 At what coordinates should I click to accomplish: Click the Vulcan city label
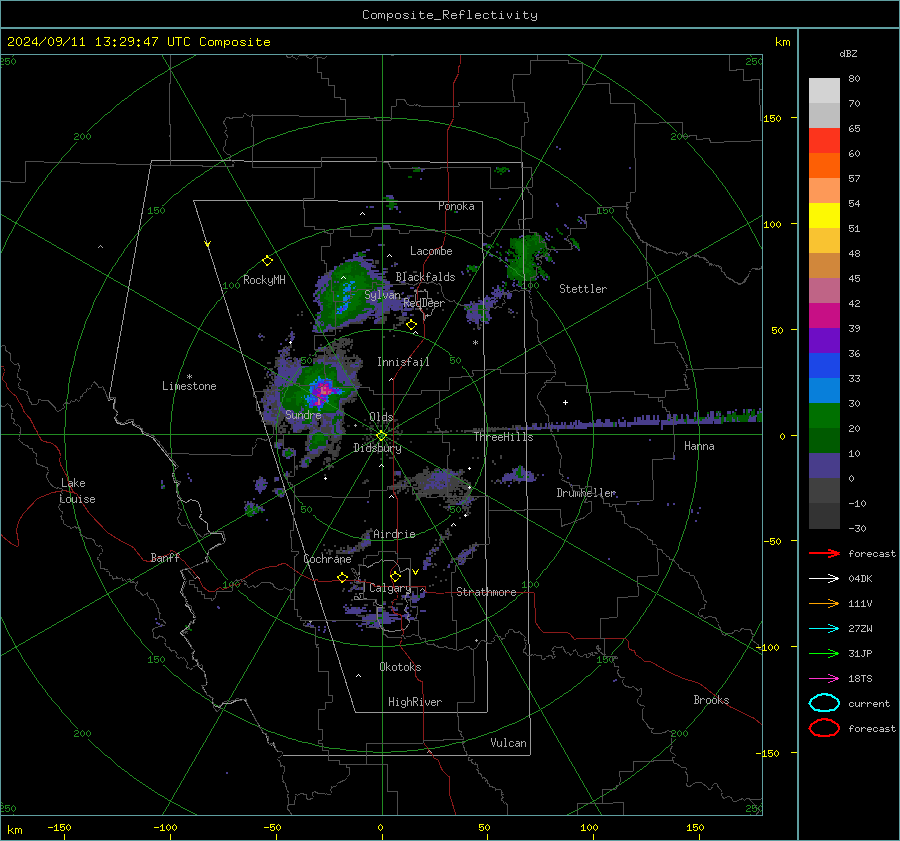pyautogui.click(x=508, y=742)
